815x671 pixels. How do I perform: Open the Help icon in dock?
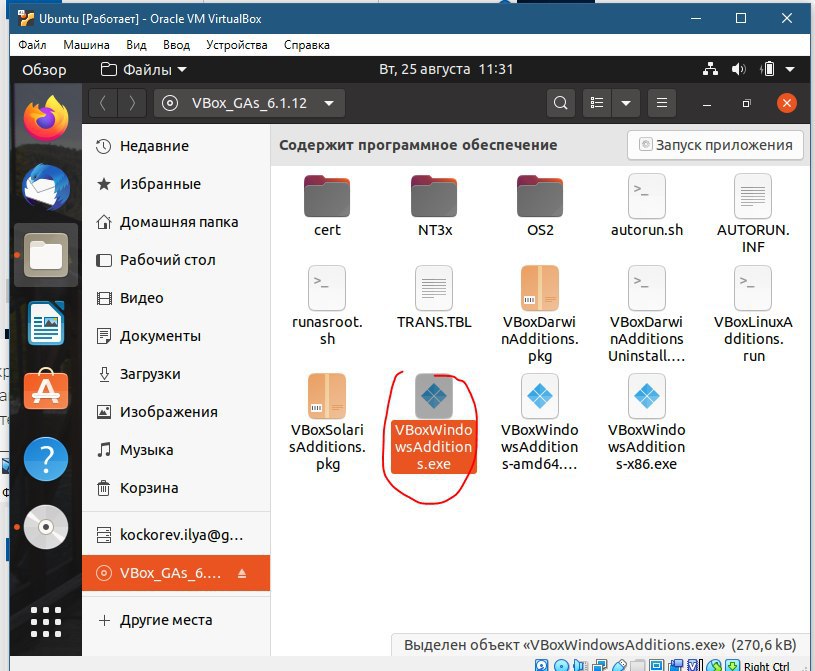46,459
